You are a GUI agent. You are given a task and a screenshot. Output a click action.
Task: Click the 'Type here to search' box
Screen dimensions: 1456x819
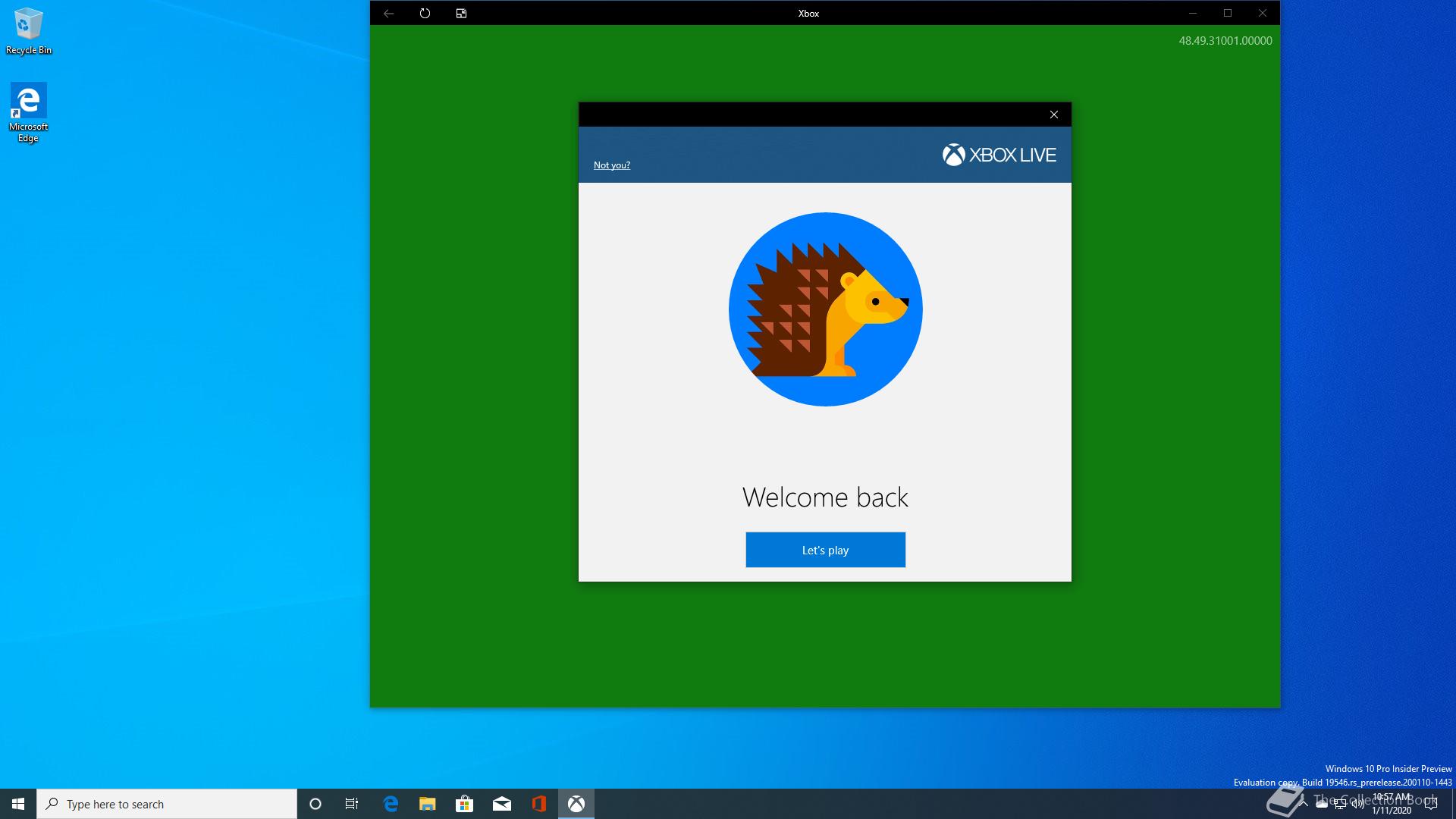167,804
